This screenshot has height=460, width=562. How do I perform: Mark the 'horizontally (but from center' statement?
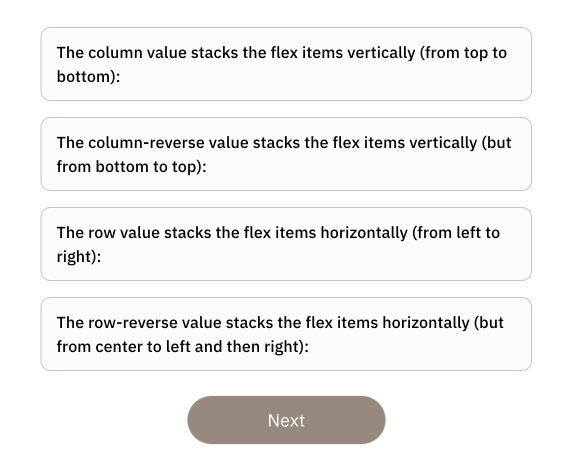[x=286, y=334]
